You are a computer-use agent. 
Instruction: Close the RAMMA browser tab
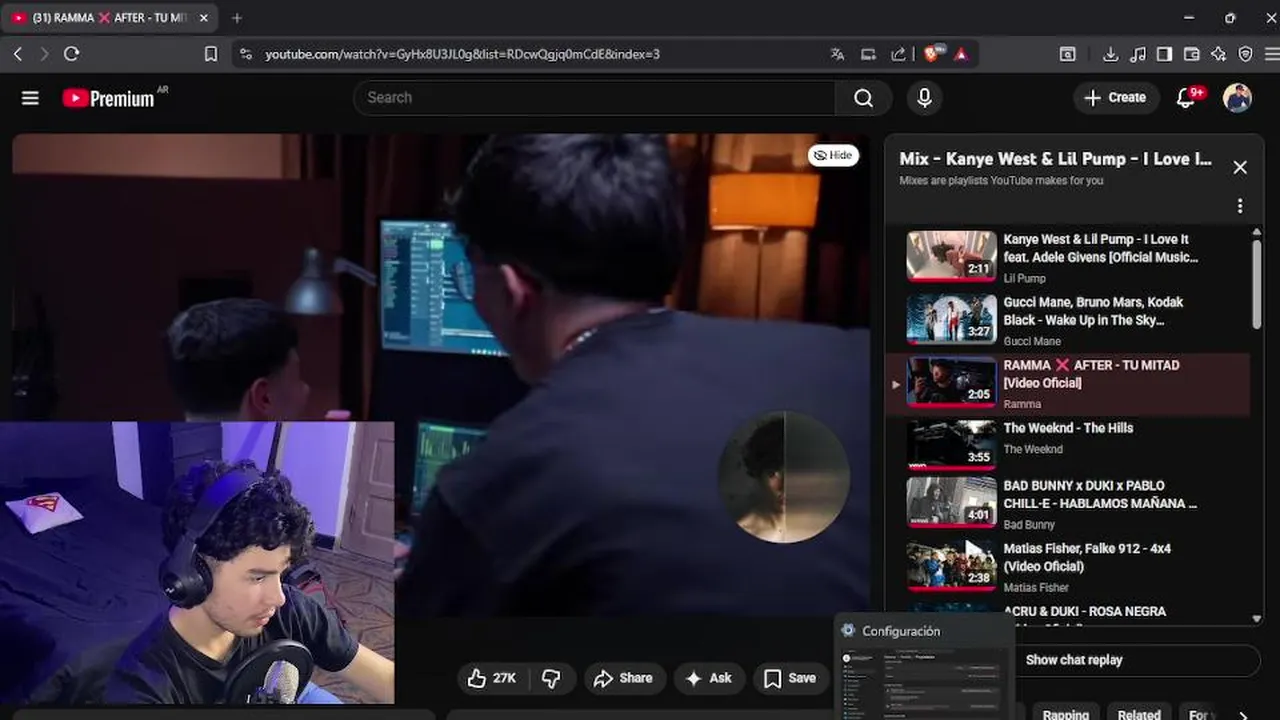pyautogui.click(x=204, y=18)
